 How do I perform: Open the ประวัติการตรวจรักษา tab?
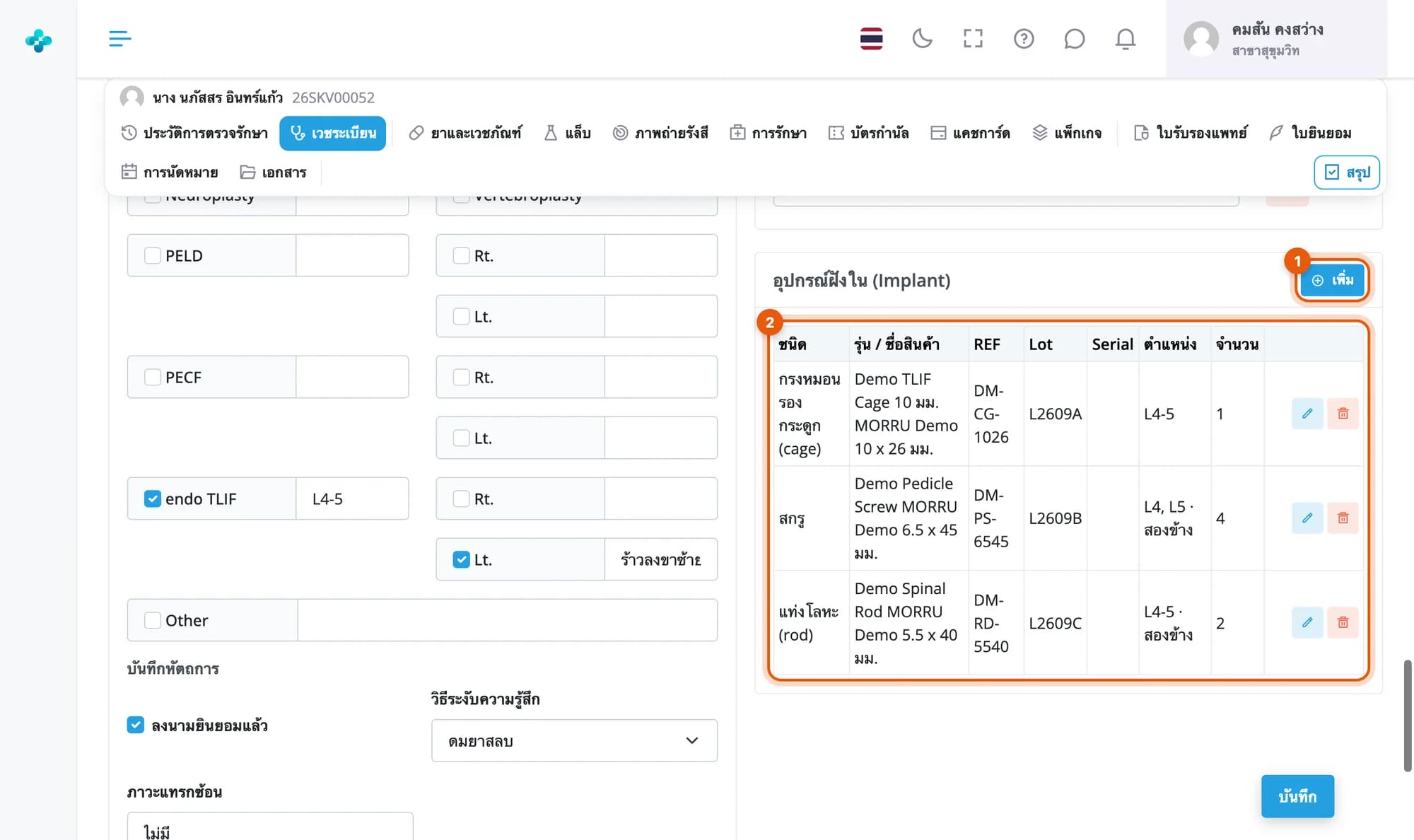point(194,133)
